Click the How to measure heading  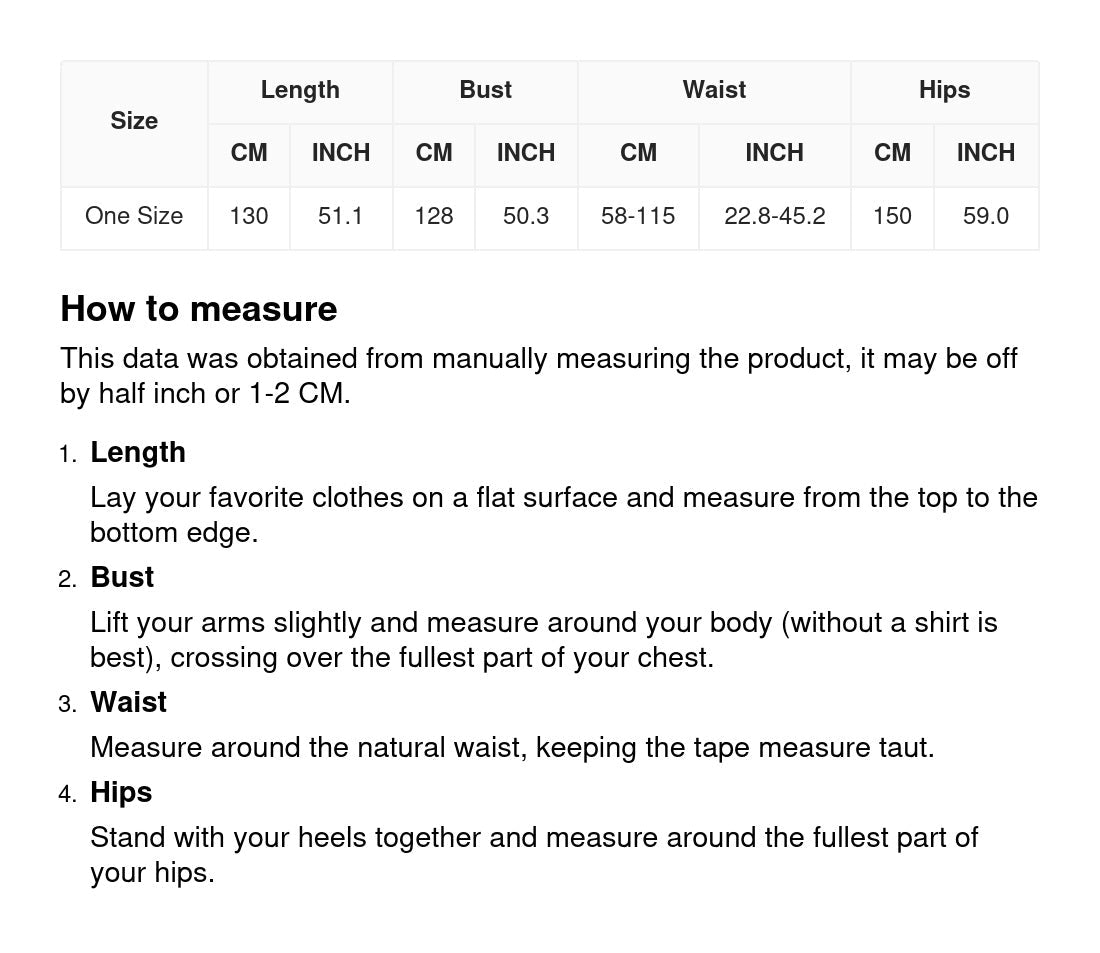point(199,309)
